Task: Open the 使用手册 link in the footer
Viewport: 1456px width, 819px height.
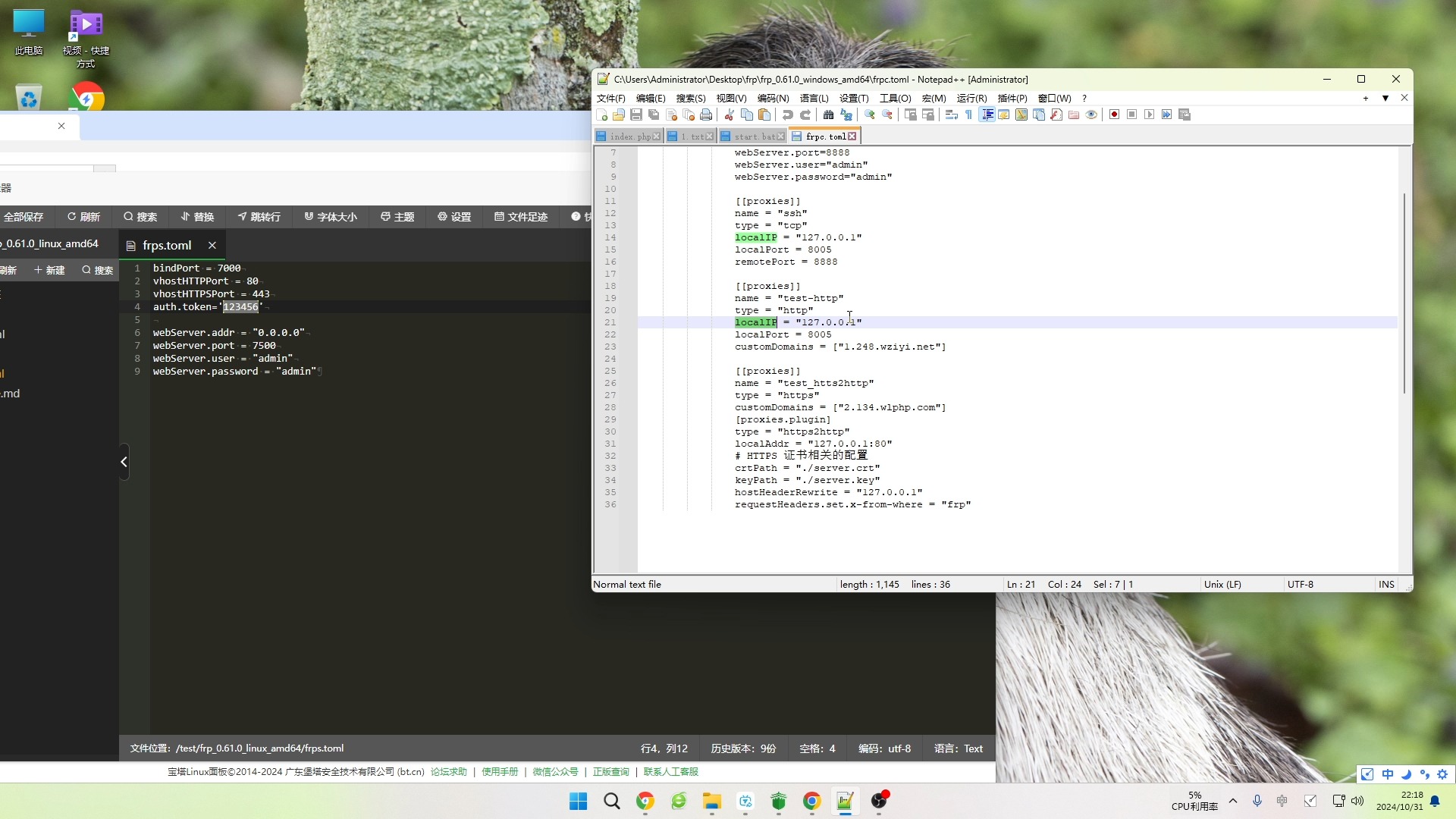Action: point(500,772)
